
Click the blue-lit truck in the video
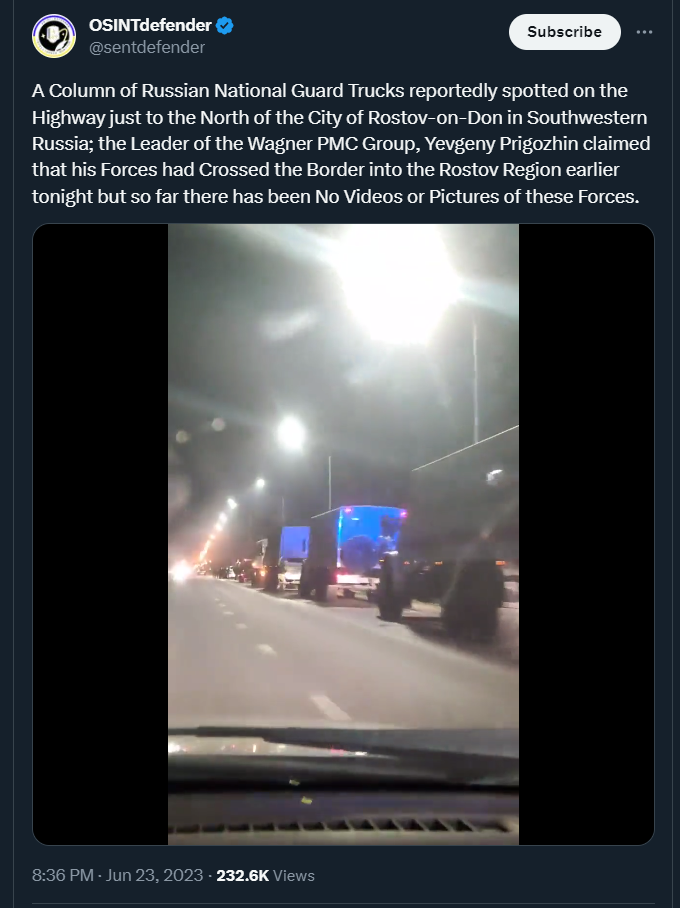point(359,547)
